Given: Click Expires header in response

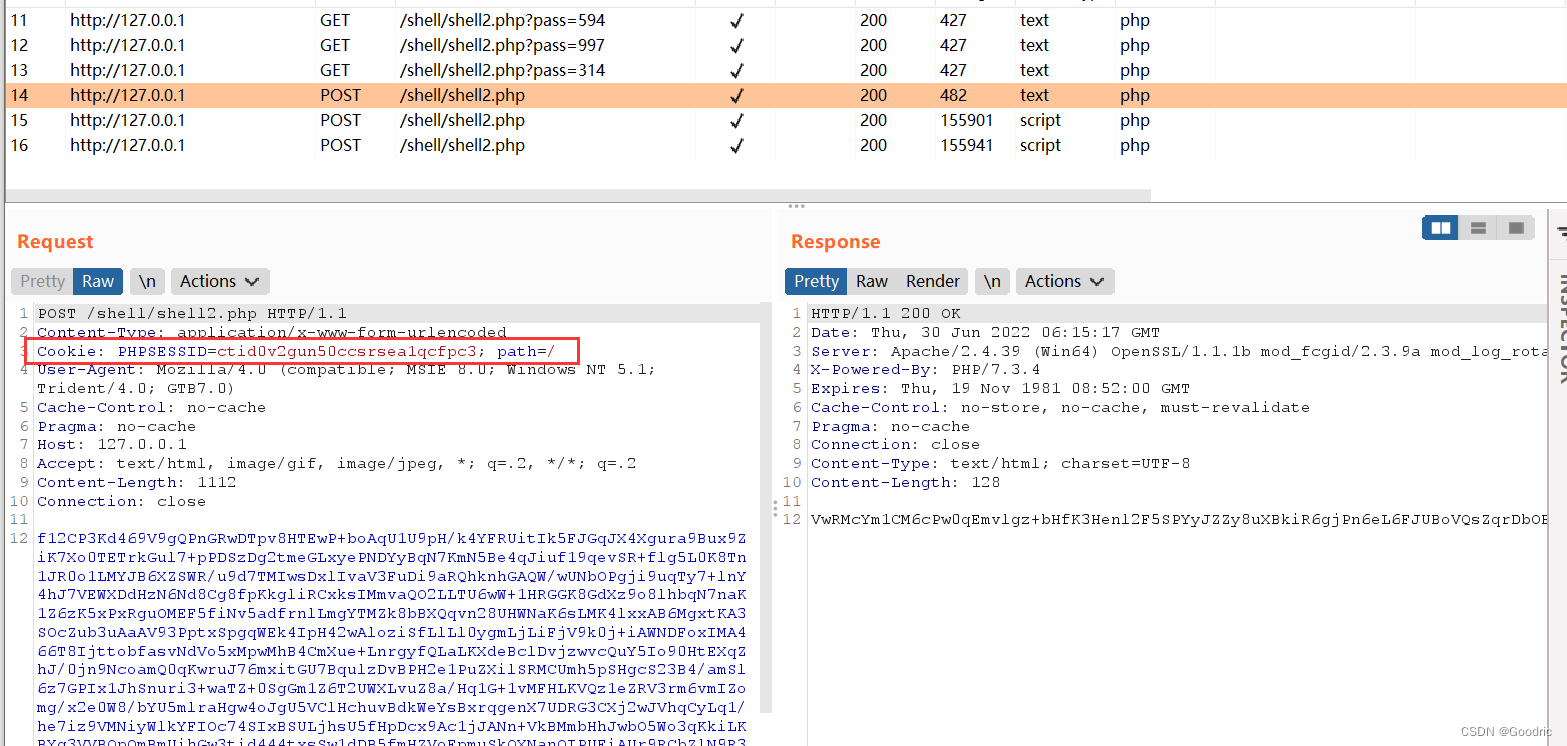Looking at the screenshot, I should 1001,388.
